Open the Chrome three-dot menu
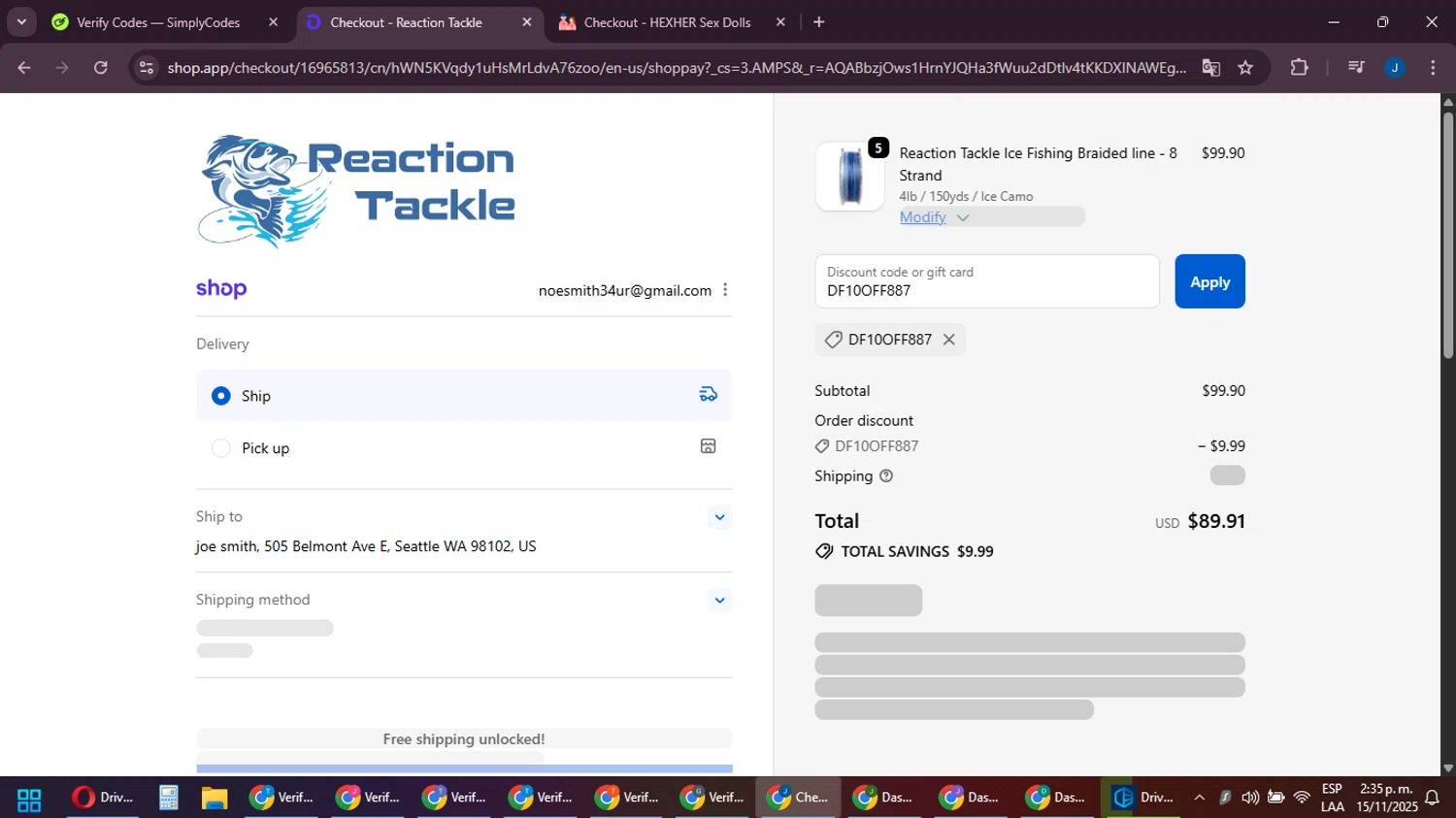This screenshot has height=818, width=1456. pos(1433,67)
